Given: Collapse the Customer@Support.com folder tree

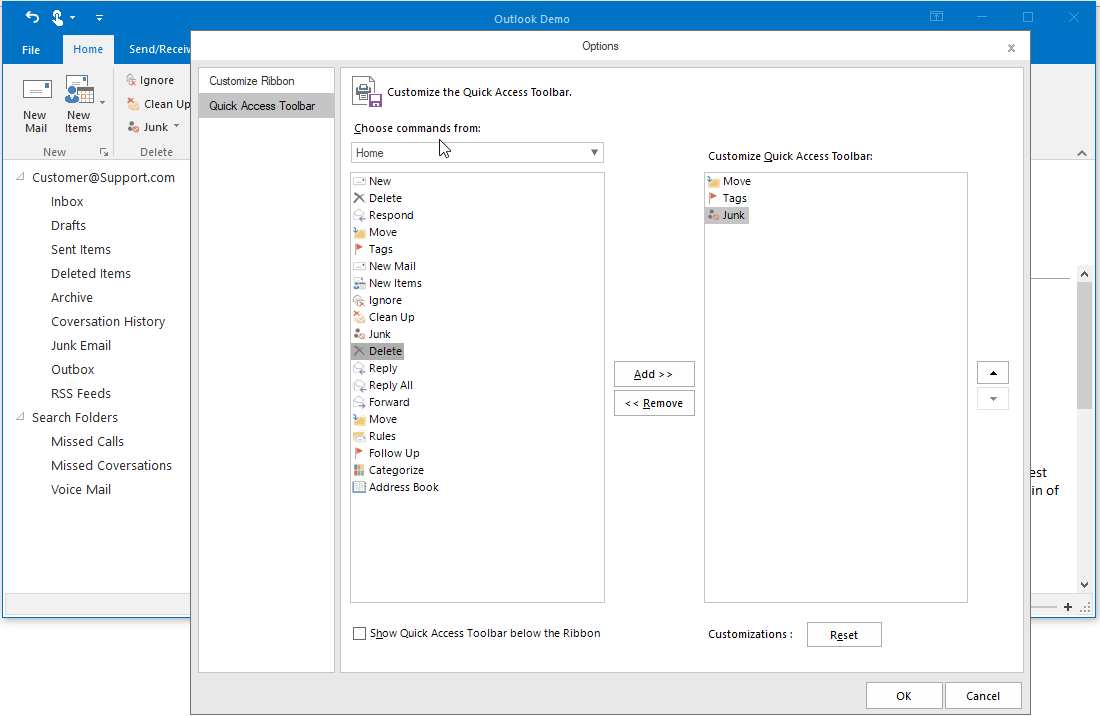Looking at the screenshot, I should tap(21, 177).
